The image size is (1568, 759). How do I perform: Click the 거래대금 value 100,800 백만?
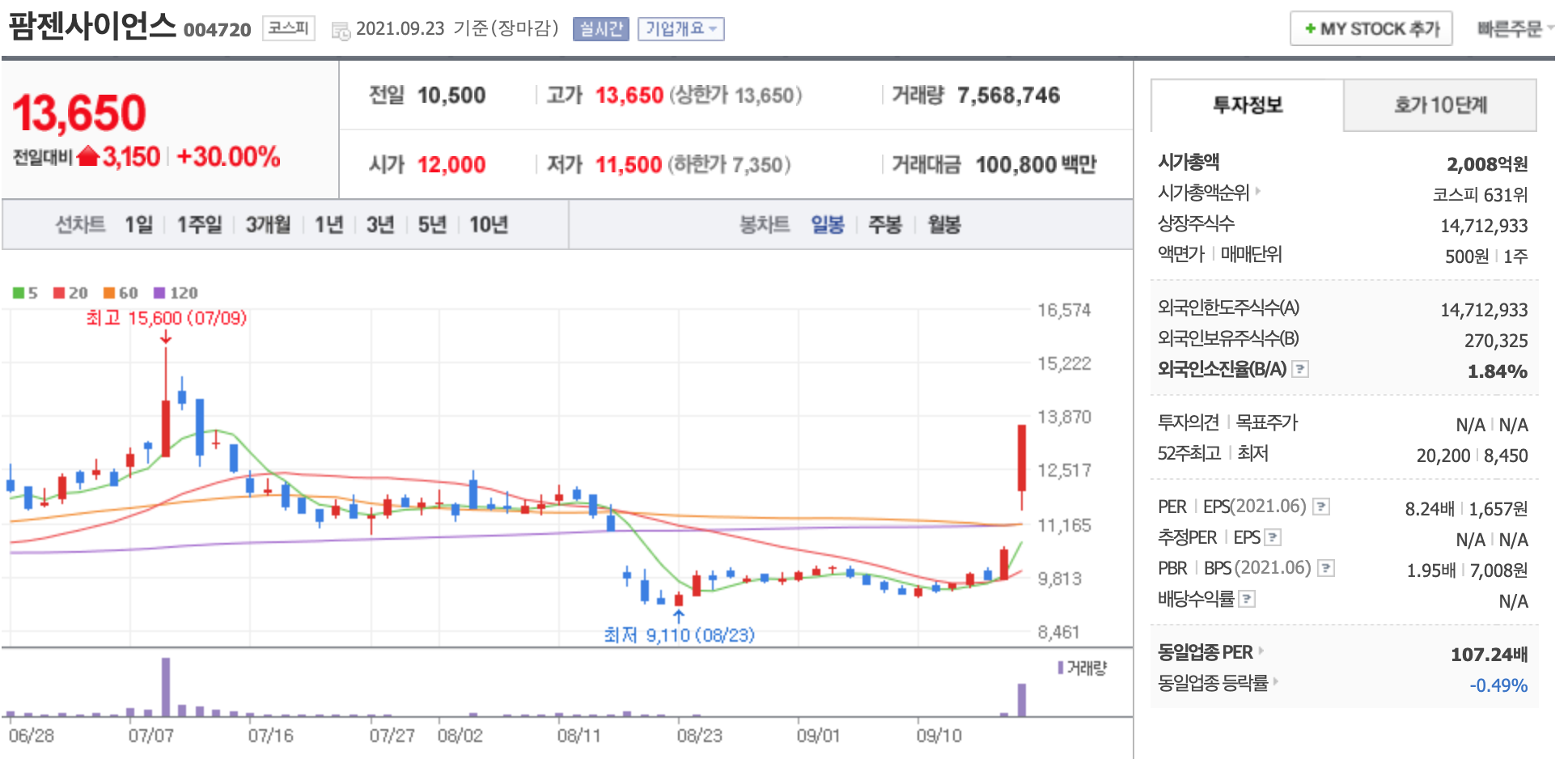[1036, 165]
